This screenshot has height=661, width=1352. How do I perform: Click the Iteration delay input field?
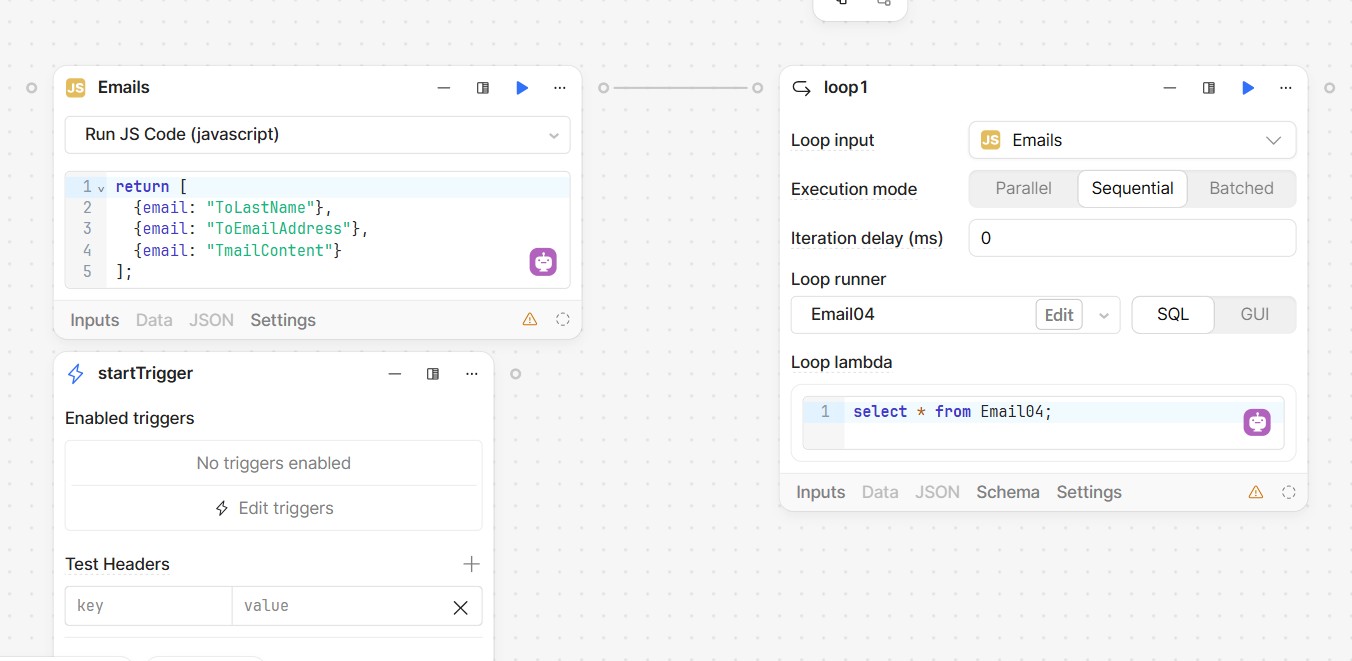[x=1132, y=238]
